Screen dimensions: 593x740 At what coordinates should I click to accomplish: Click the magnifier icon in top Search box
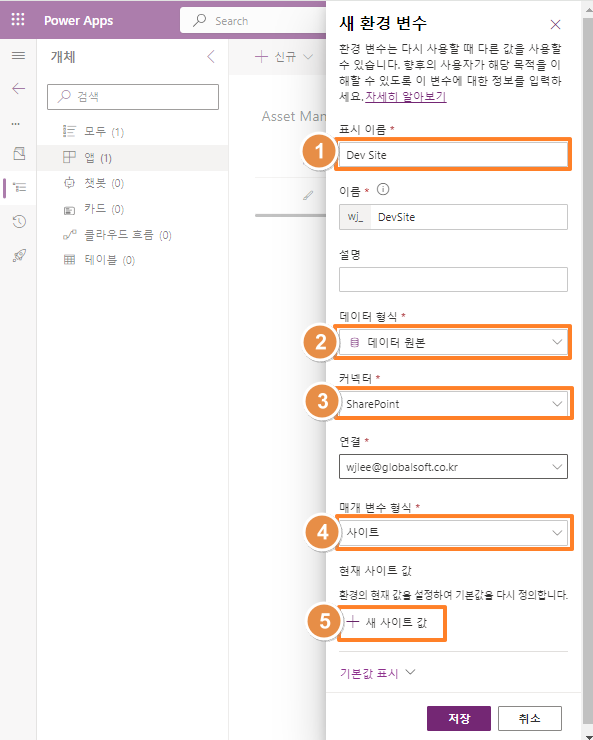(x=200, y=20)
